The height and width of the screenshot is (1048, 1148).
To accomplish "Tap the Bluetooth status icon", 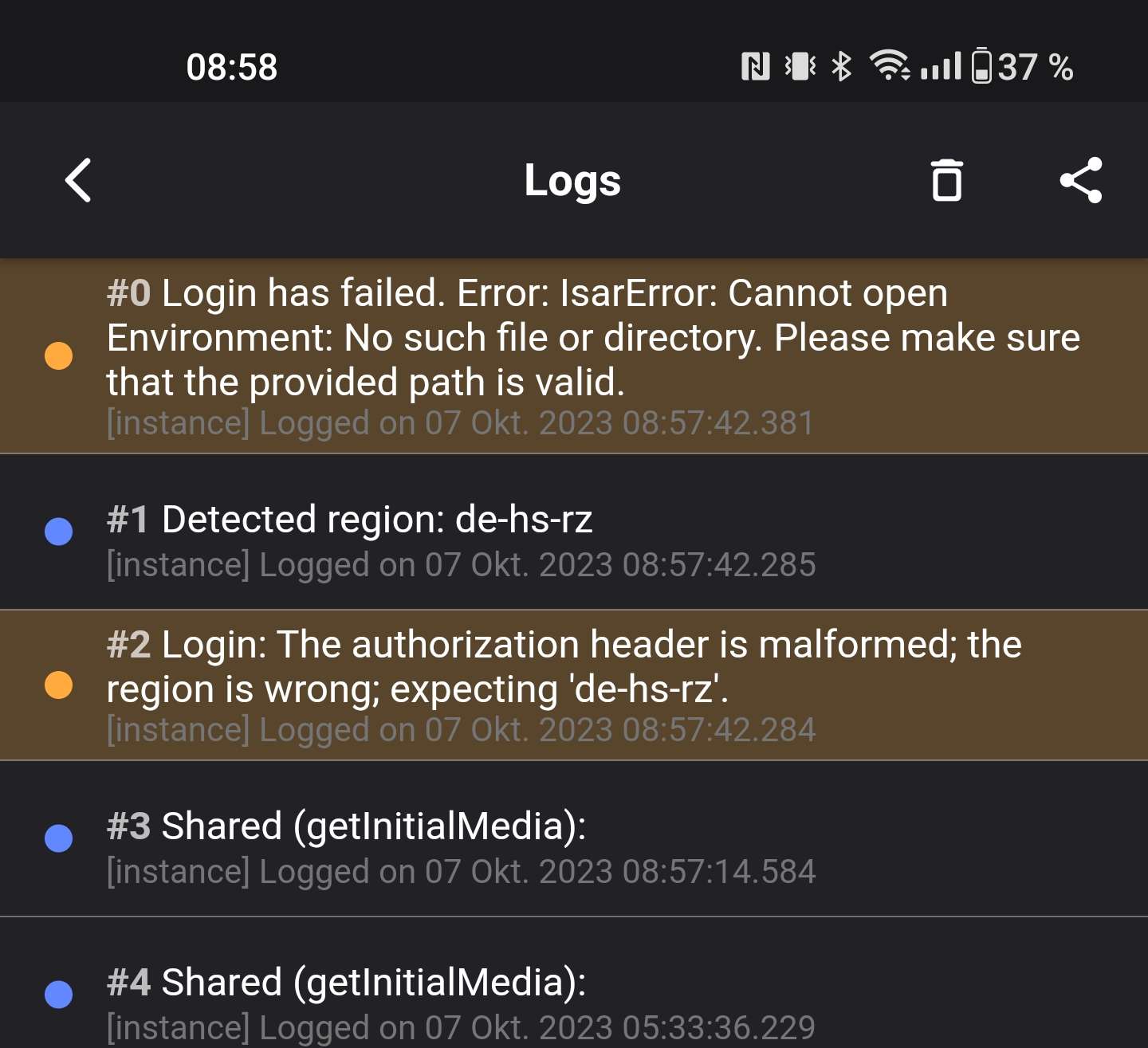I will tap(841, 66).
